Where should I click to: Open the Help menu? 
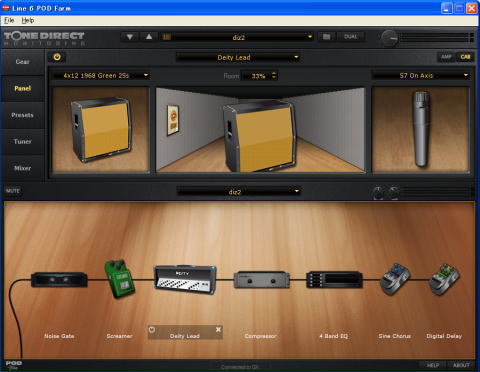point(28,20)
